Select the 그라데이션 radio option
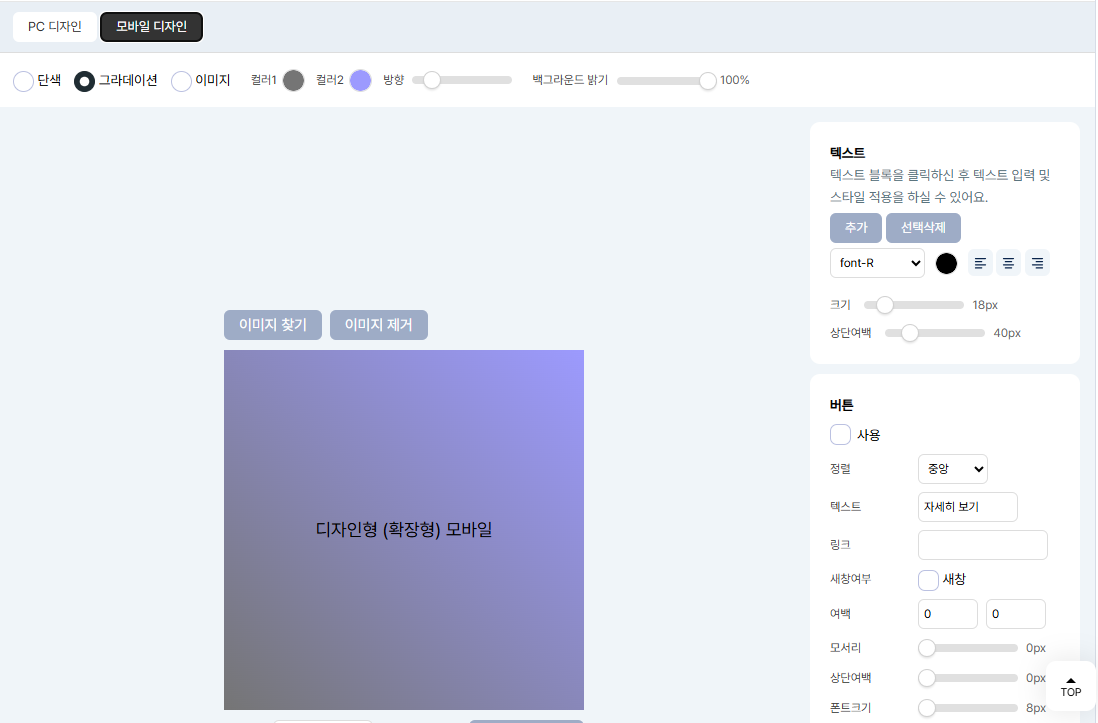The width and height of the screenshot is (1098, 723). click(85, 81)
